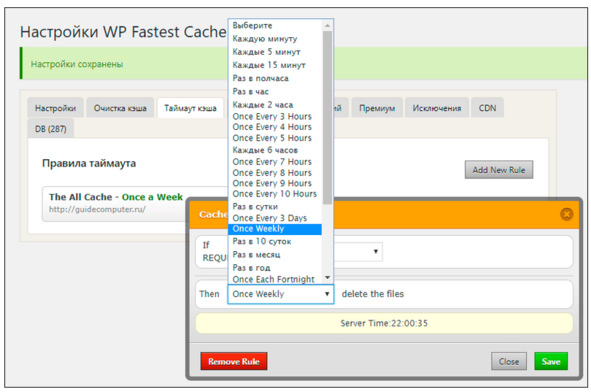Switch to Очистка кэша tab

[x=120, y=108]
